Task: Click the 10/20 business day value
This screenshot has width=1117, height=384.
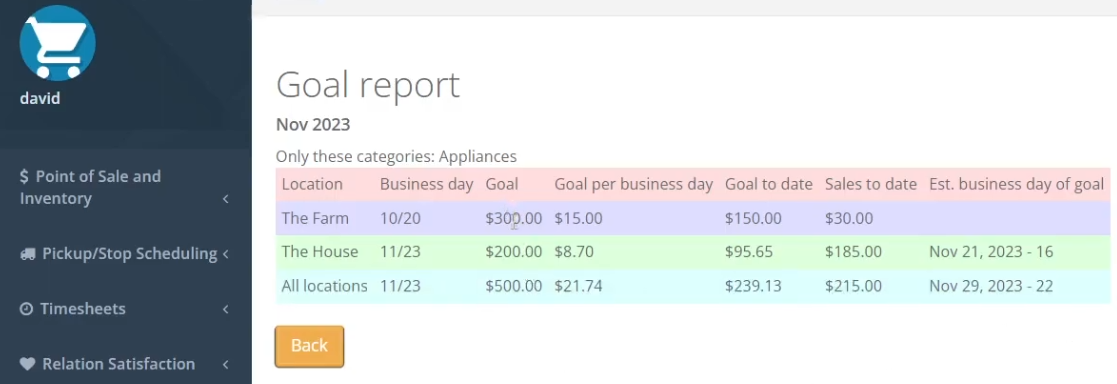Action: coord(400,219)
